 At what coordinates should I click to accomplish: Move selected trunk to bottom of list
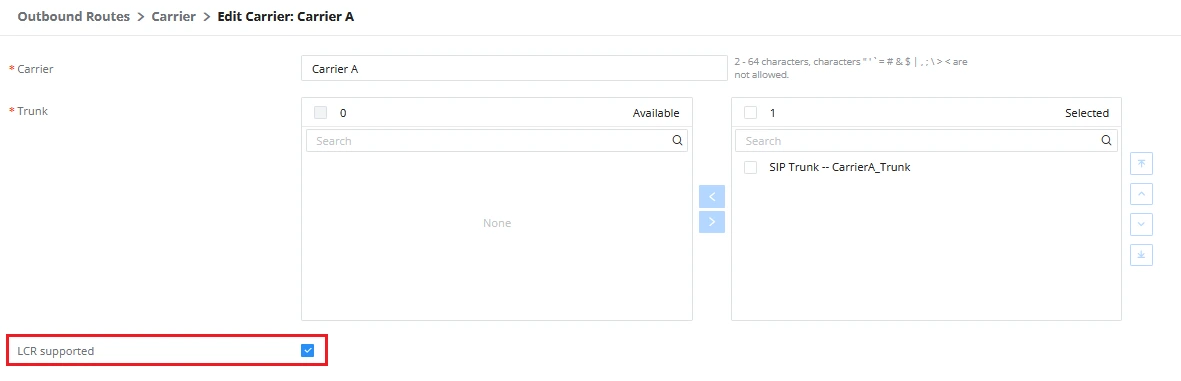click(1141, 255)
